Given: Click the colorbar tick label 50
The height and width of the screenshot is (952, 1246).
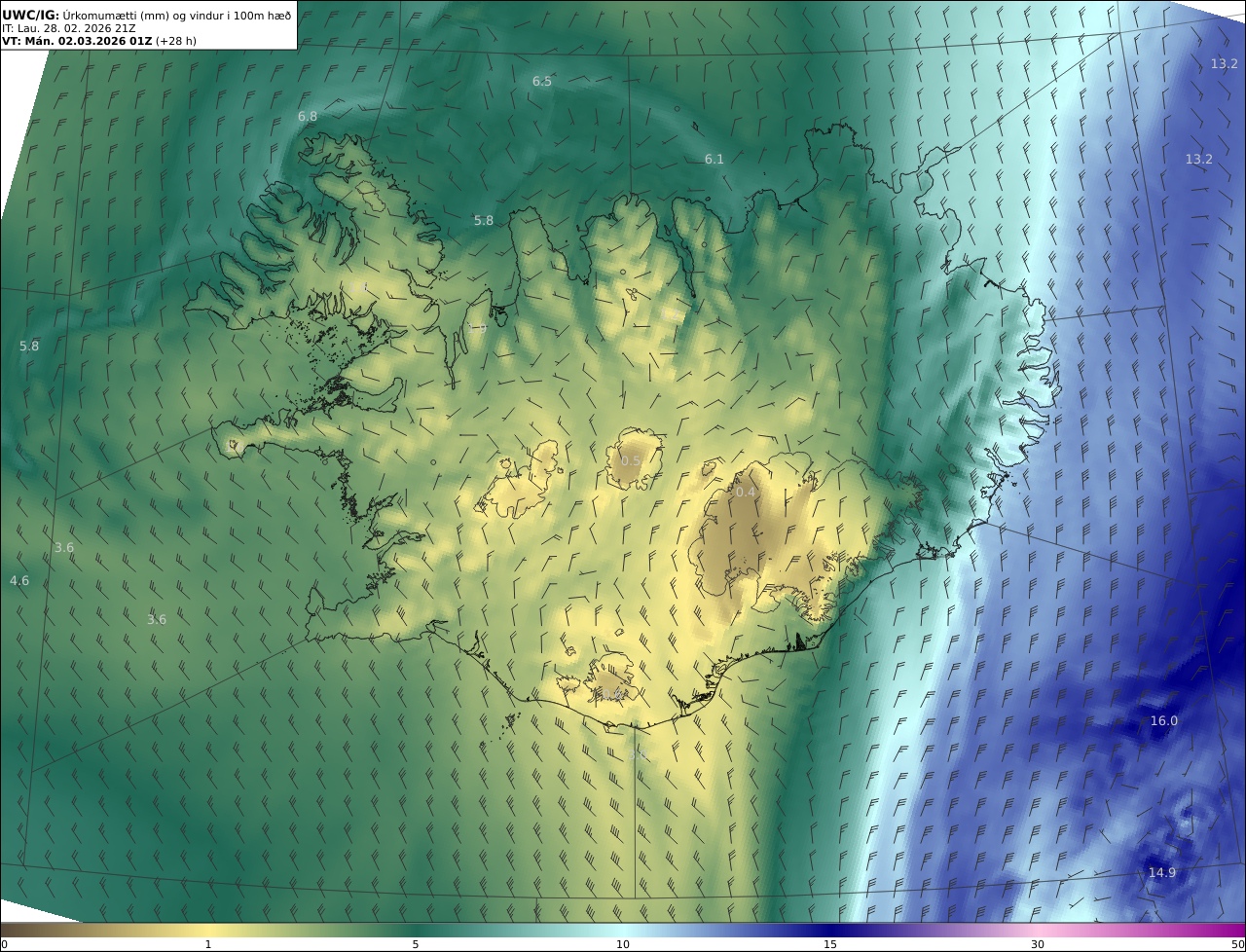Looking at the screenshot, I should pos(1238,944).
